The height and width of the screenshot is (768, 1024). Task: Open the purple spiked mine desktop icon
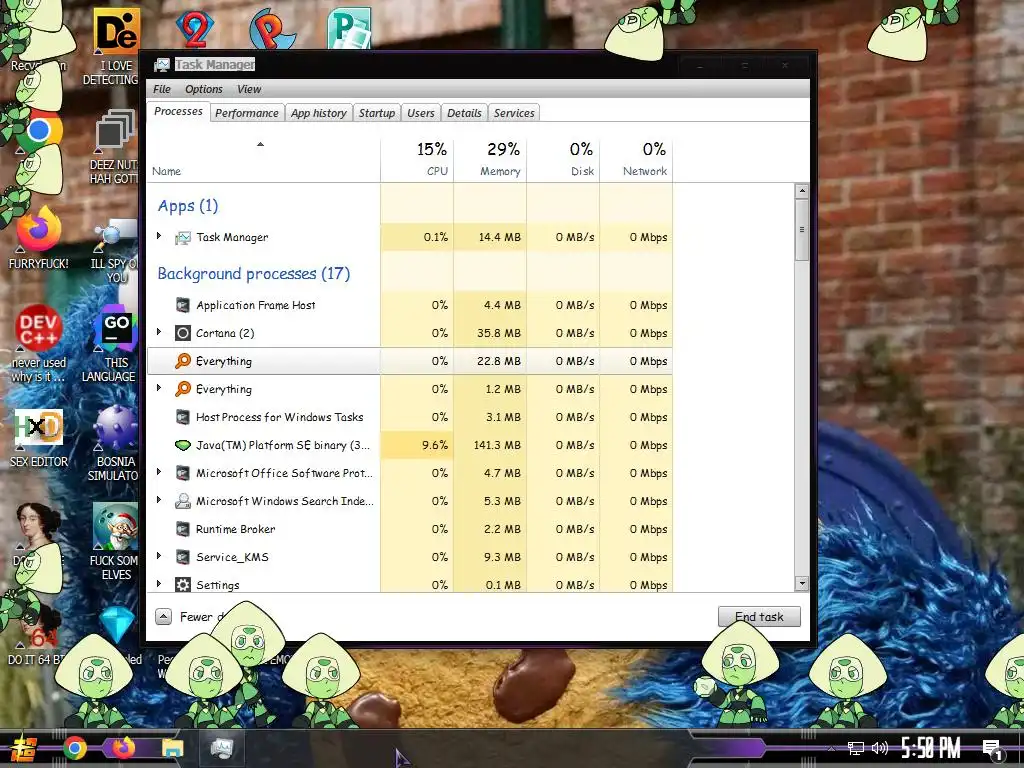[x=116, y=427]
